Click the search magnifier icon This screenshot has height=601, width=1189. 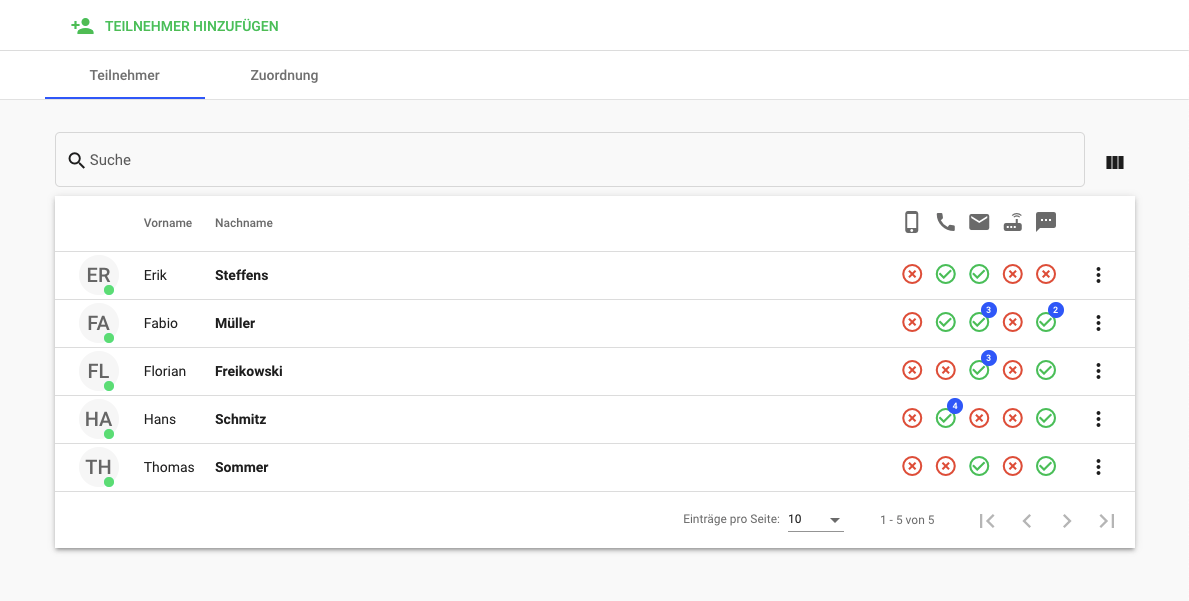click(76, 160)
